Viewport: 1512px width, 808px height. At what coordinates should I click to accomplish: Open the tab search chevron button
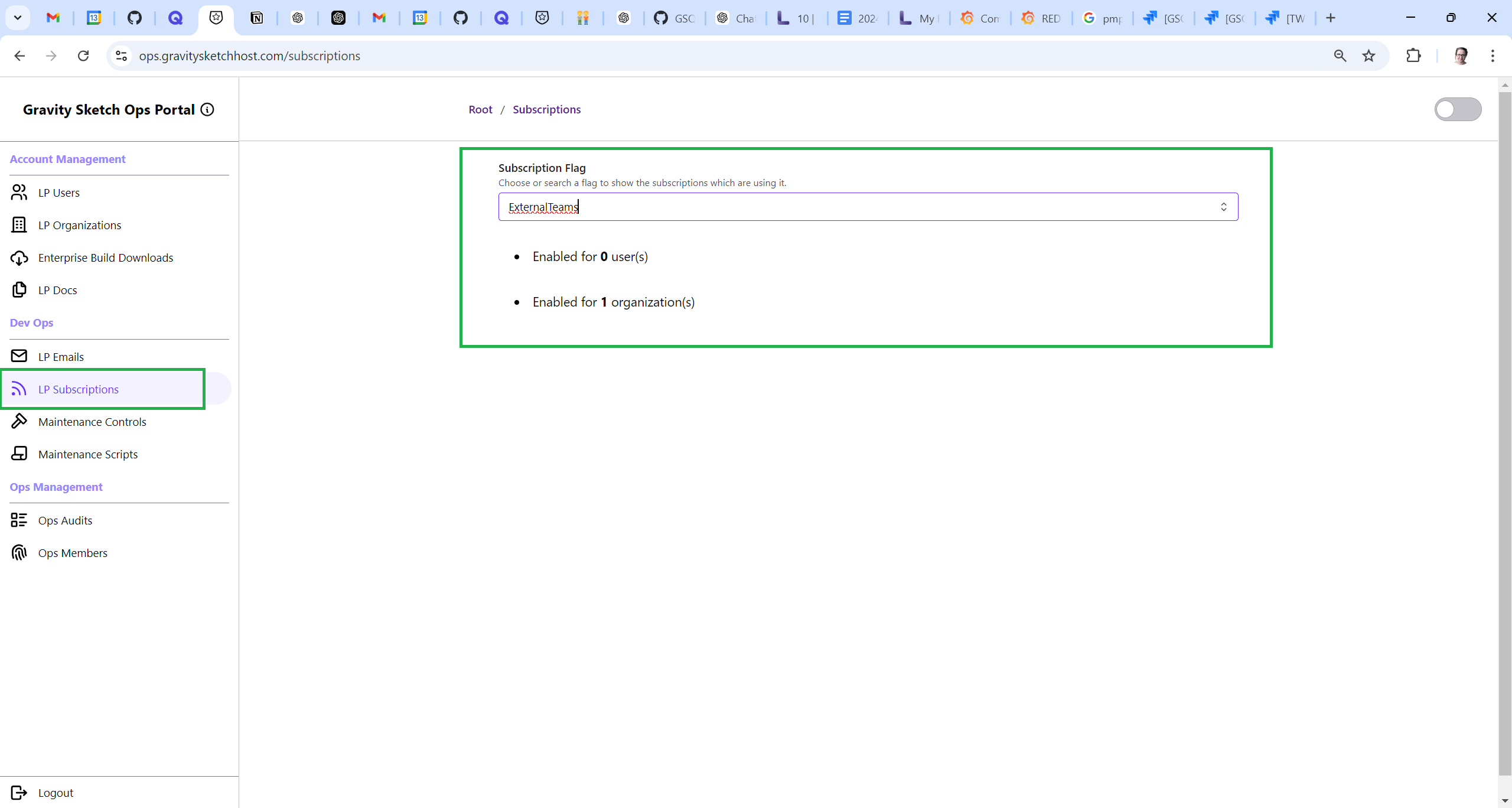click(18, 18)
